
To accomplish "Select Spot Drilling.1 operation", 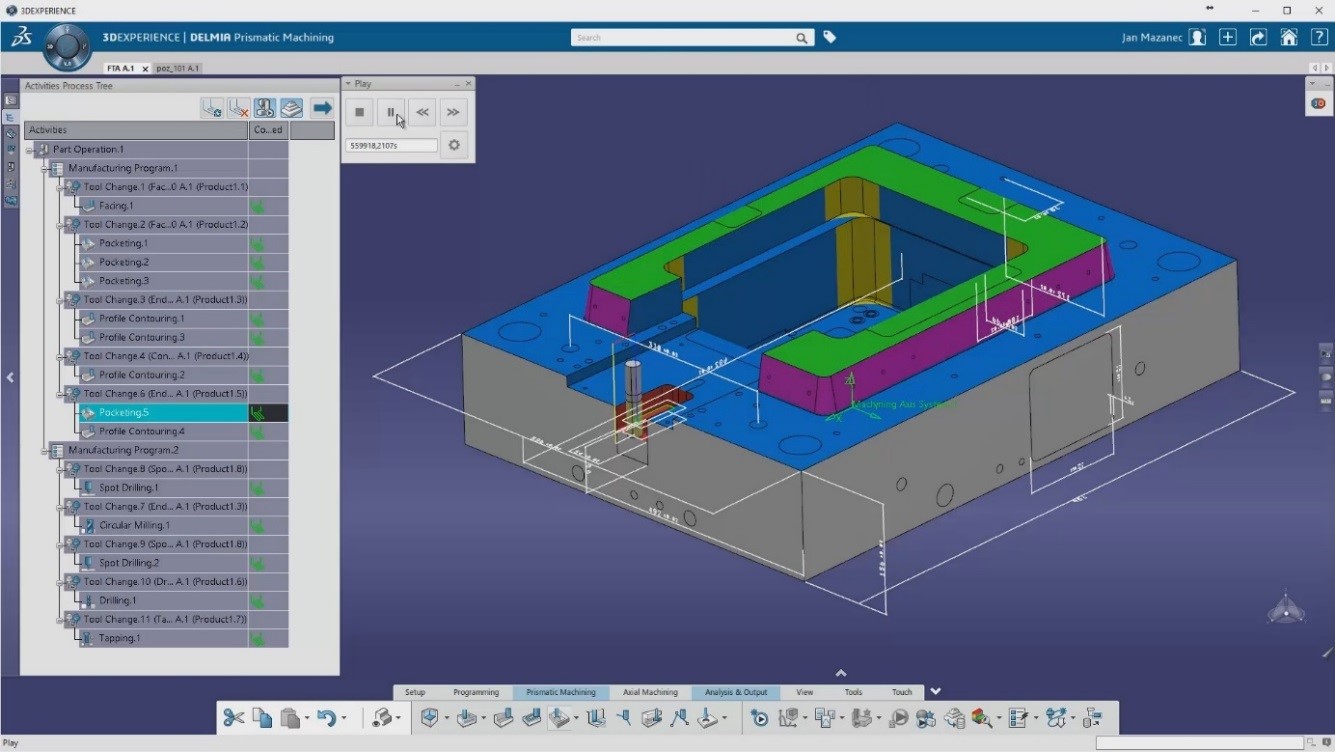I will 129,488.
